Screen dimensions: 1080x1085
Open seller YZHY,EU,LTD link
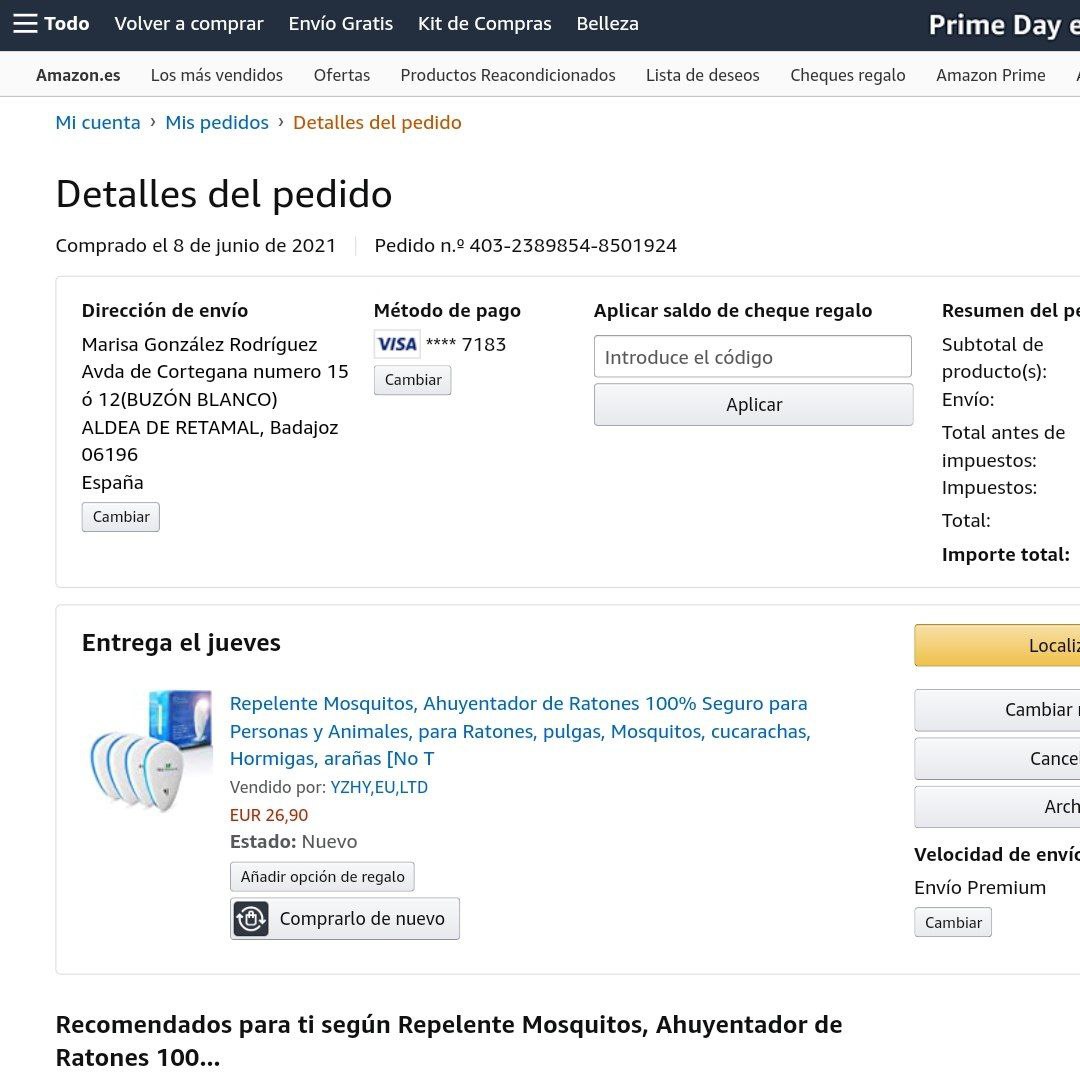(379, 787)
